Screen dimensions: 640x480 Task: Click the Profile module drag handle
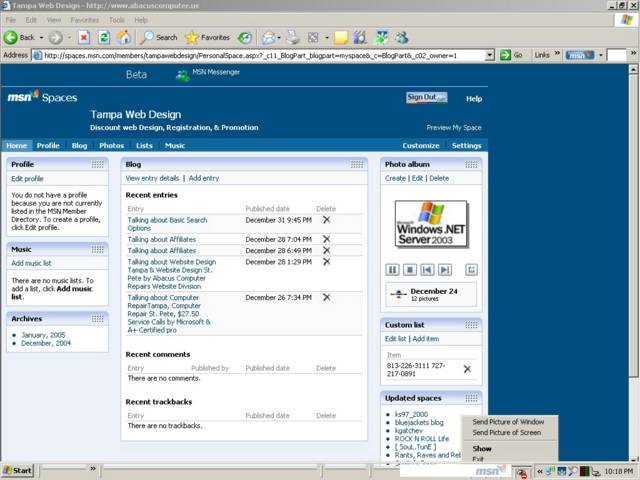(98, 164)
